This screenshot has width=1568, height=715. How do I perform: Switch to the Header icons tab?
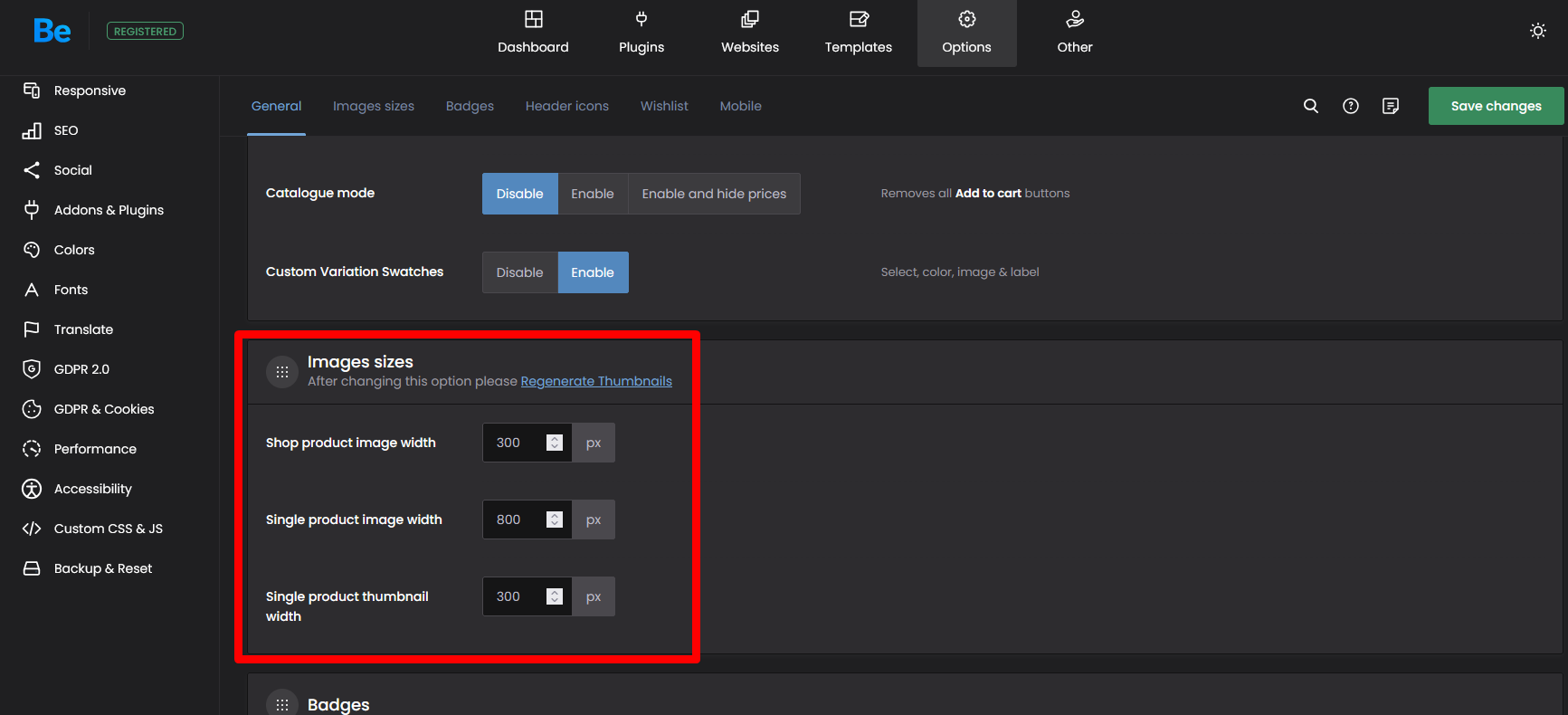(x=566, y=106)
